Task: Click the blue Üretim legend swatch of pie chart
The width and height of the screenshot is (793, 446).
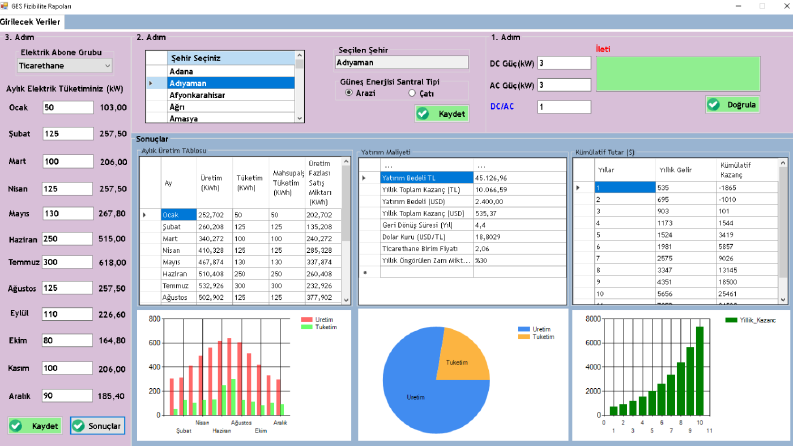Action: (x=524, y=329)
